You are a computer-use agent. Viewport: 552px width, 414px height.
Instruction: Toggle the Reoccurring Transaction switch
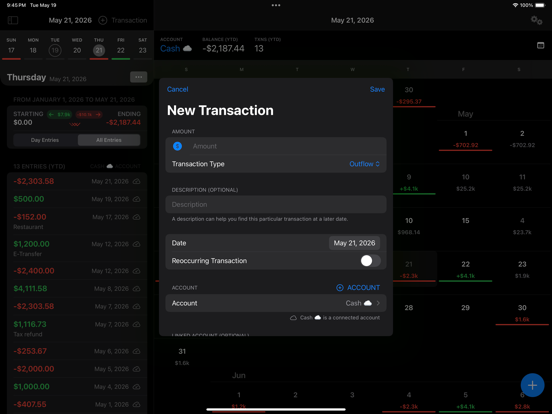370,261
